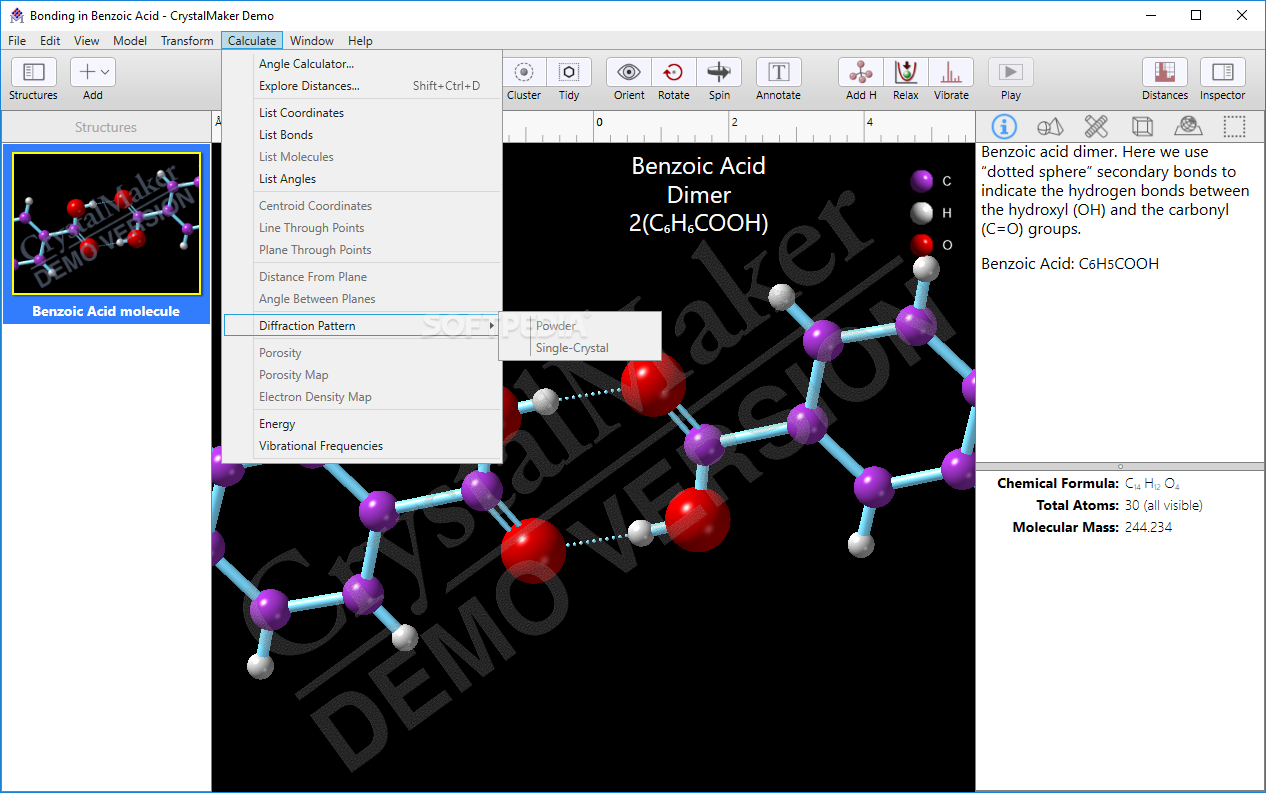The image size is (1266, 793).
Task: Open the unit cell box inspector tab
Action: coord(1142,126)
